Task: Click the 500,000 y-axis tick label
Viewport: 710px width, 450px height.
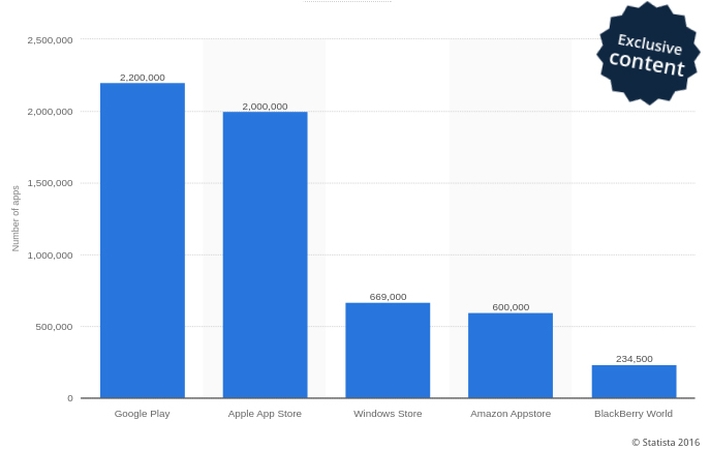Action: 54,327
